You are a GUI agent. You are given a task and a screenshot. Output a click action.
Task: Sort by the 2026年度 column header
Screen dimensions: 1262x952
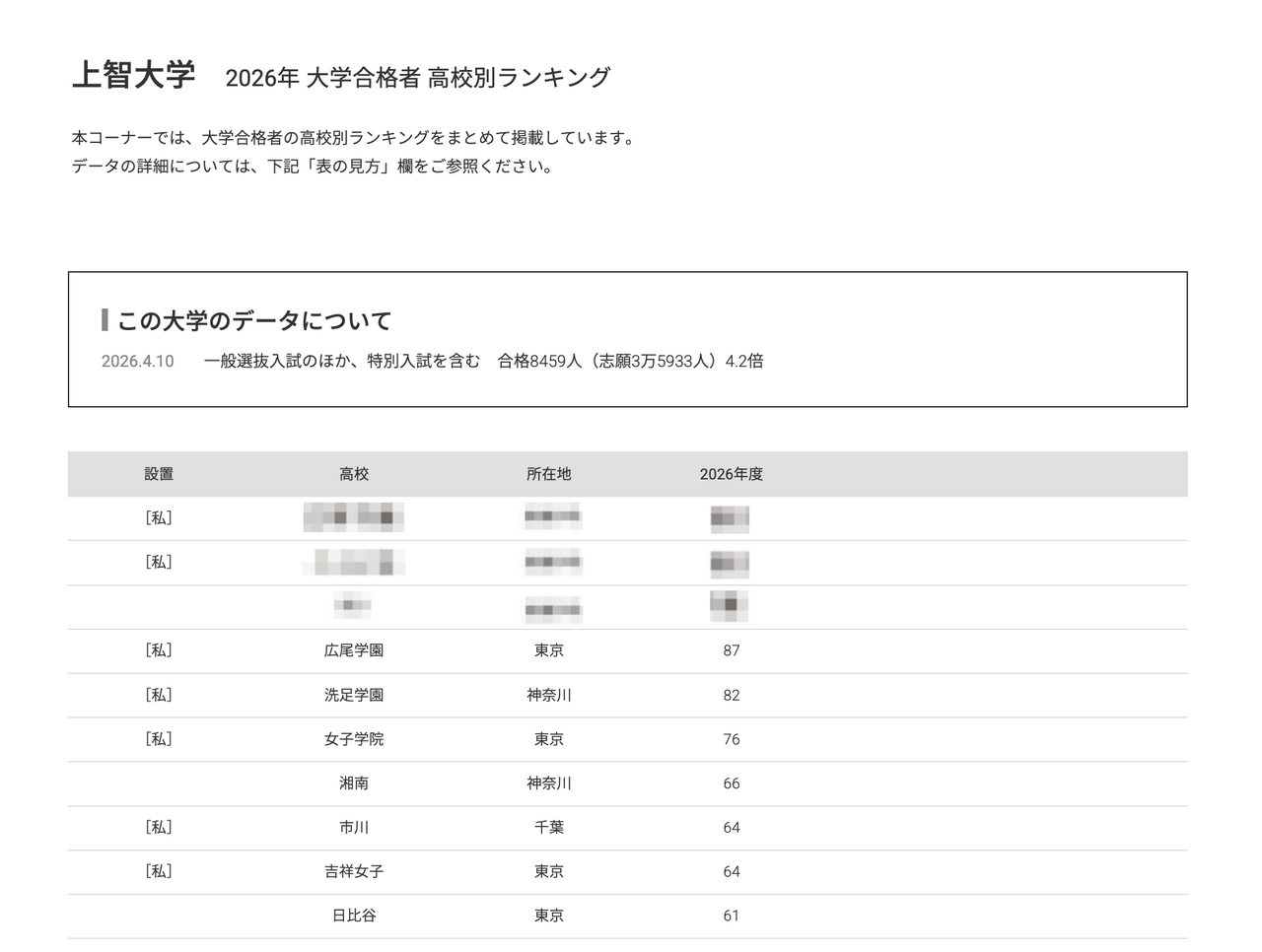pos(731,474)
